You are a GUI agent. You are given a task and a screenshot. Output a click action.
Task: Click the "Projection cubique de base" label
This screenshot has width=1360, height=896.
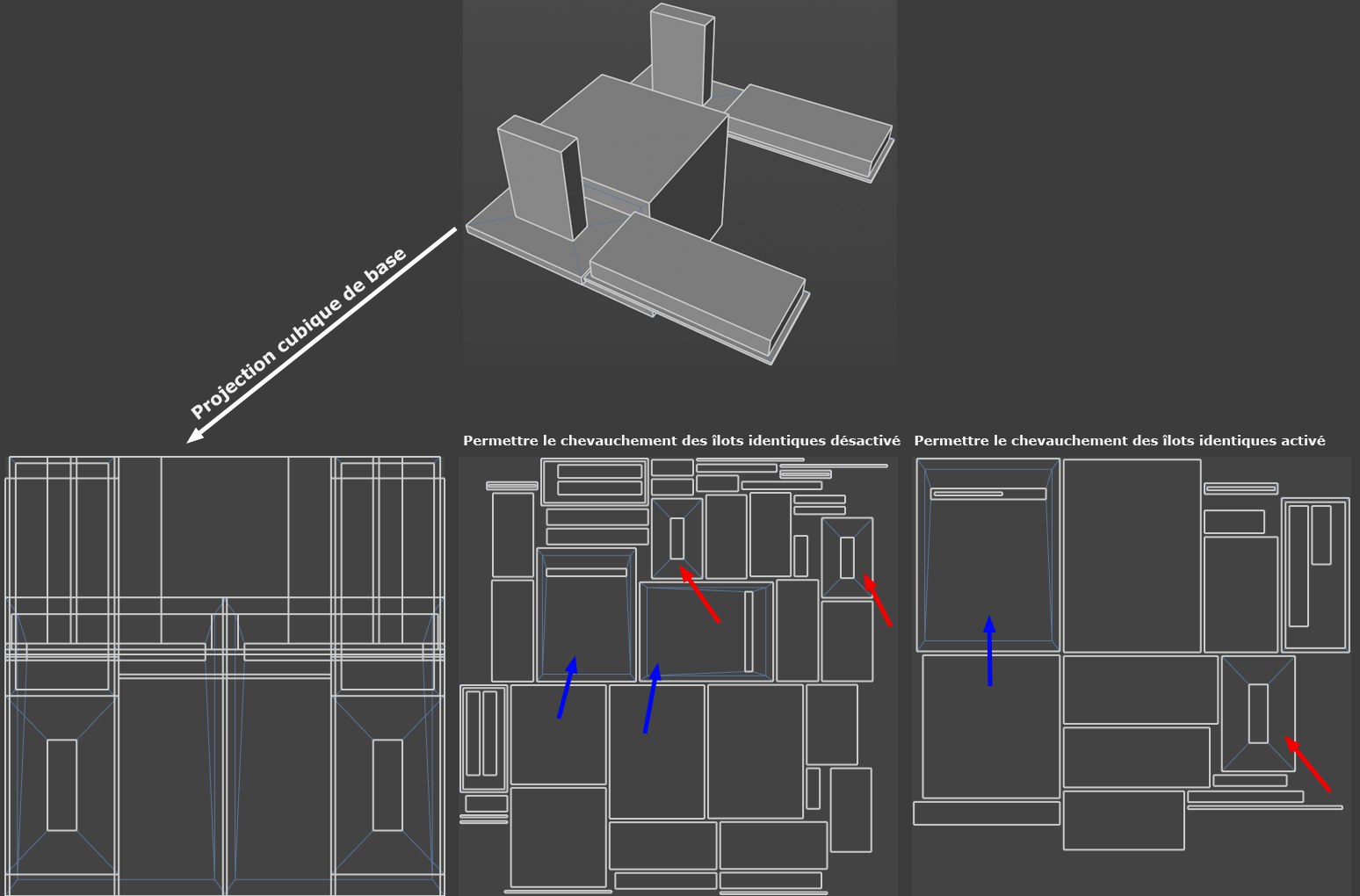tap(299, 335)
